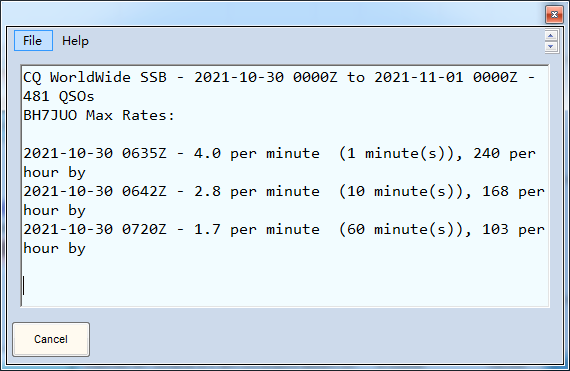Click the Cancel button

(51, 339)
